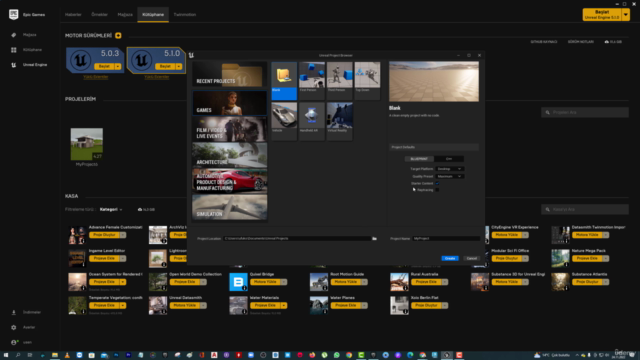The height and width of the screenshot is (360, 640).
Task: Create project for Xoio Berlin Flat
Action: point(426,305)
